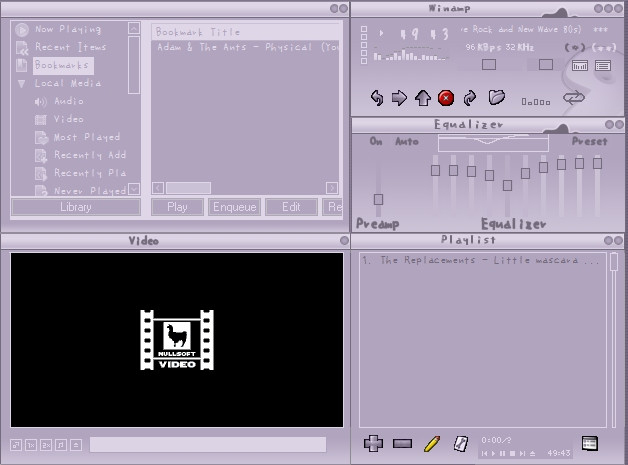Click library tree scroll-down arrow

134,189
